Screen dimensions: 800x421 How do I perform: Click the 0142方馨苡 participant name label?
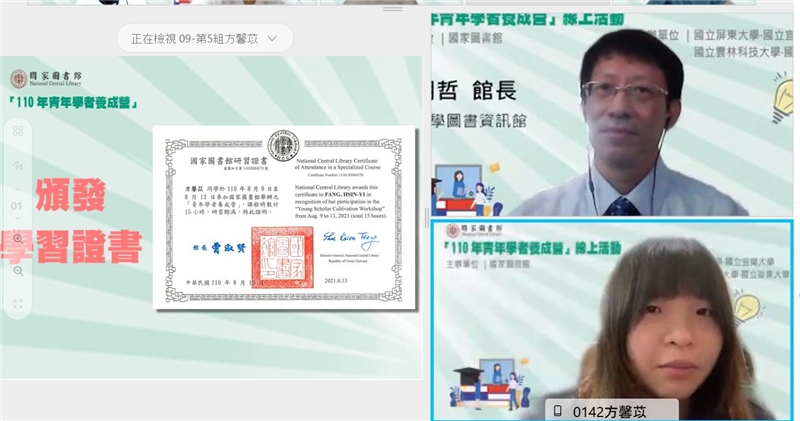pyautogui.click(x=609, y=412)
